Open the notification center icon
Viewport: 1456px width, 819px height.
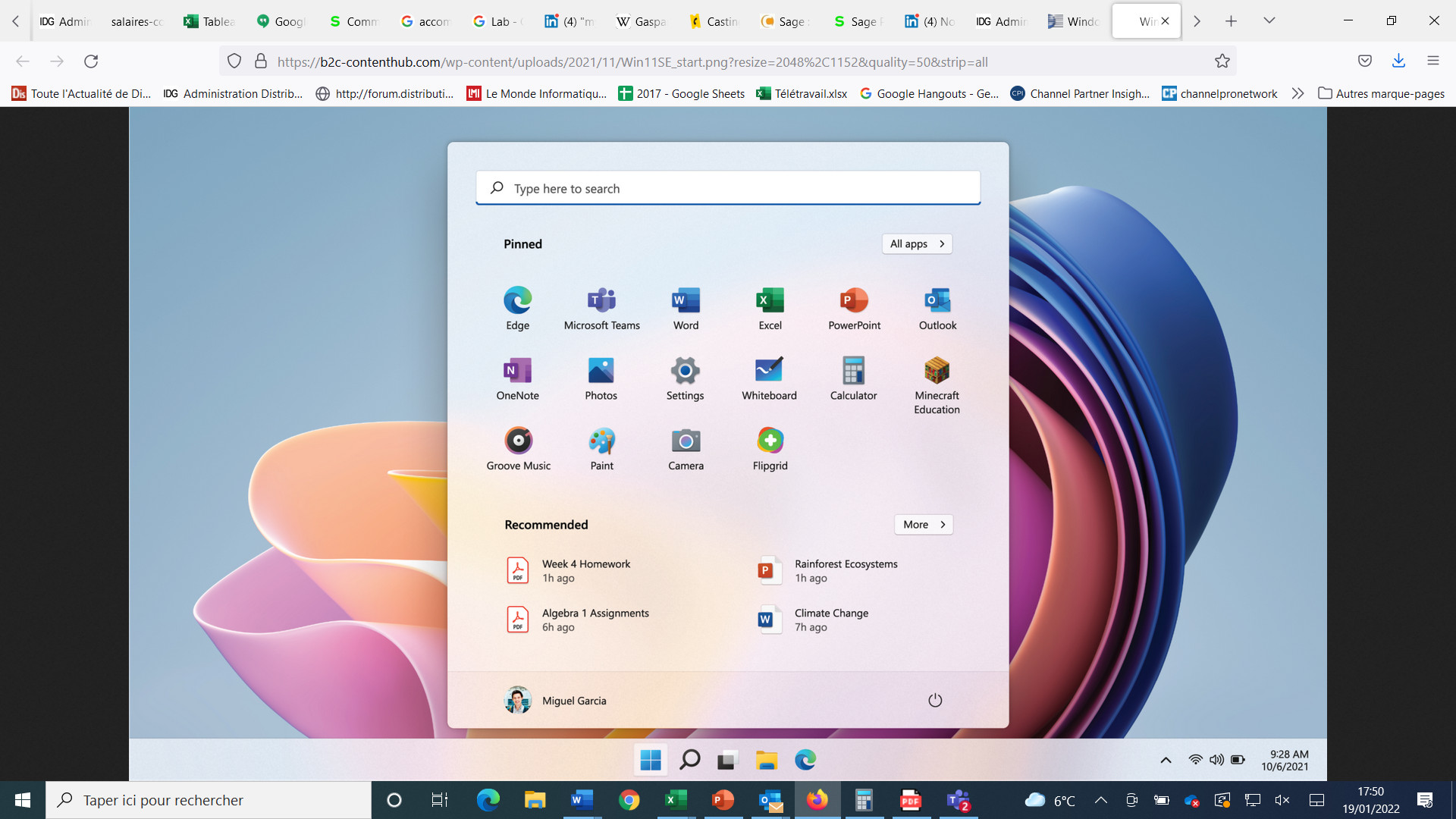tap(1424, 800)
